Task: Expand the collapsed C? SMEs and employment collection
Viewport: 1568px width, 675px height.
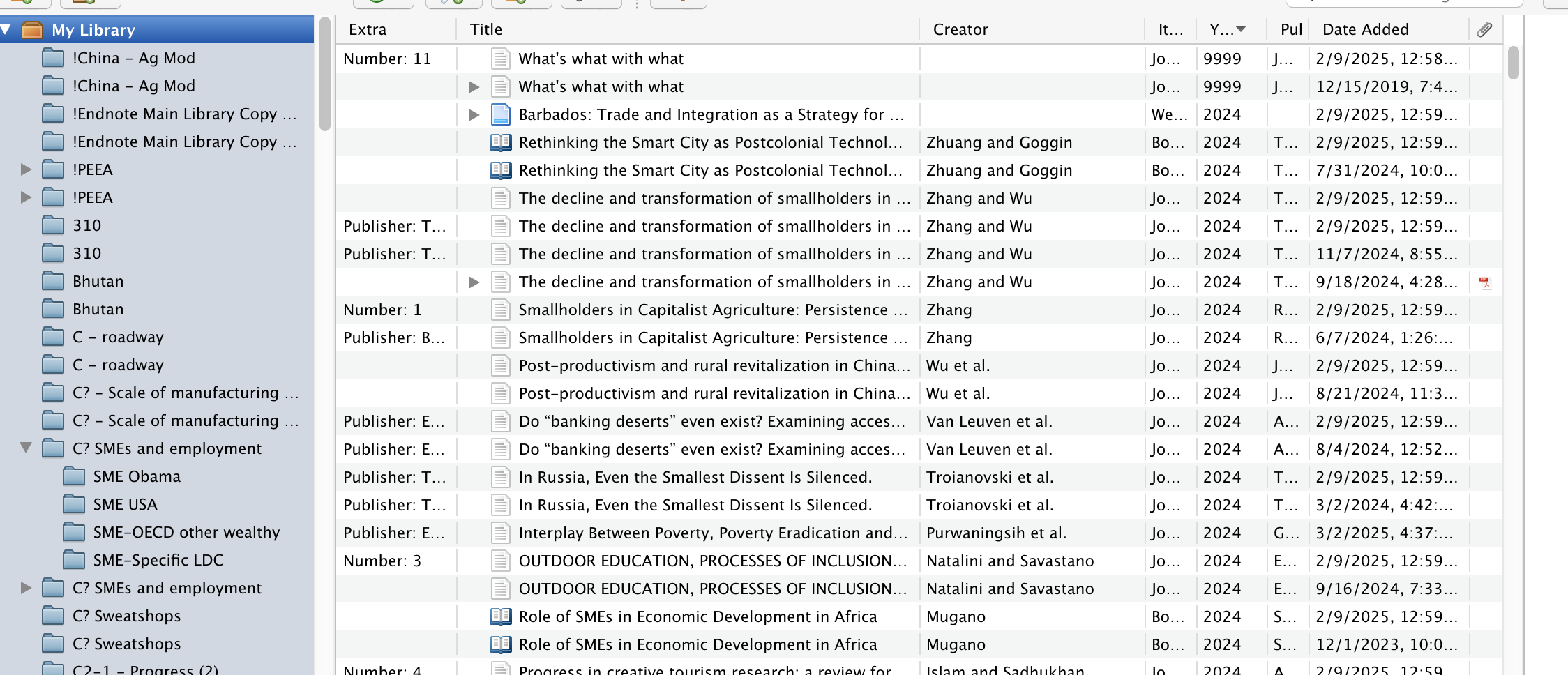Action: [27, 588]
